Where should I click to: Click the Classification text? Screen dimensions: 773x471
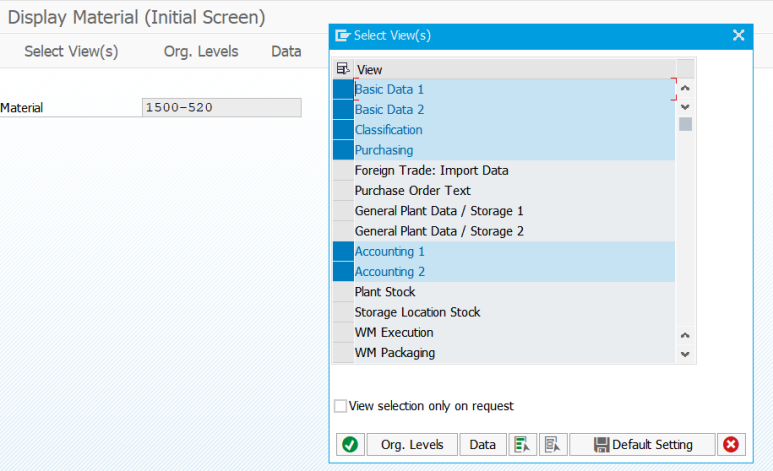coord(388,130)
